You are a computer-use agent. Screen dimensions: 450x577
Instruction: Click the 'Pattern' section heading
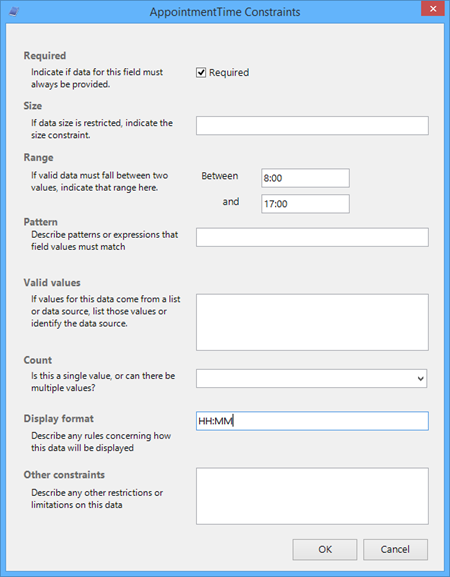tap(40, 222)
